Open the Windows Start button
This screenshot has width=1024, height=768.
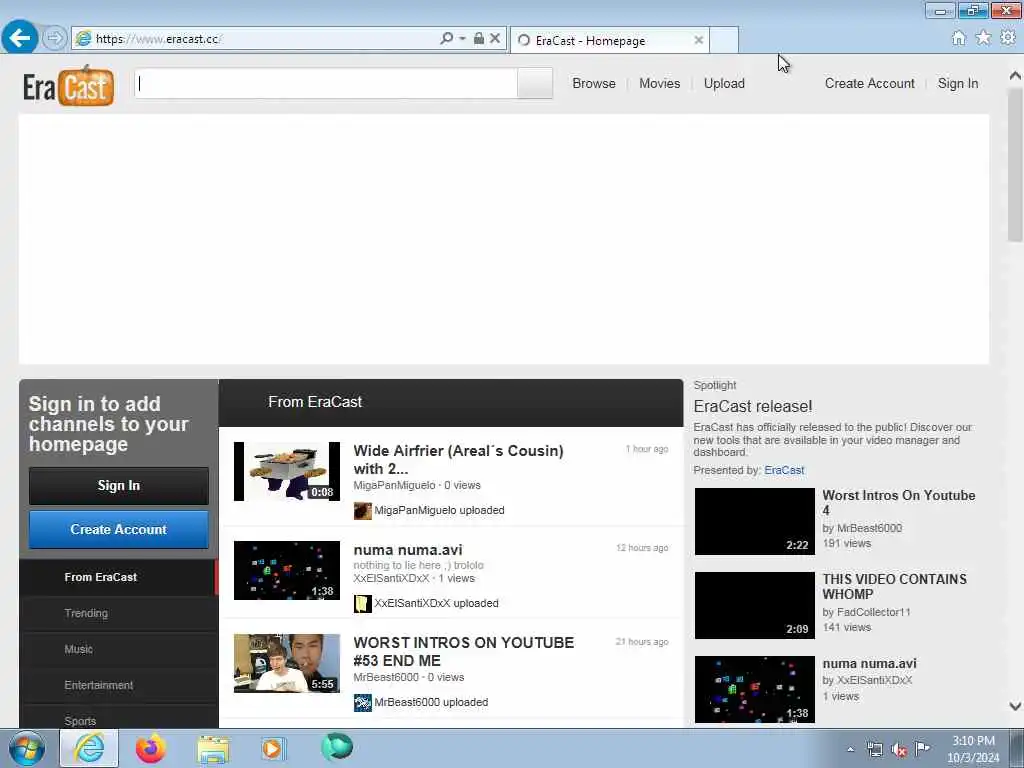[27, 748]
